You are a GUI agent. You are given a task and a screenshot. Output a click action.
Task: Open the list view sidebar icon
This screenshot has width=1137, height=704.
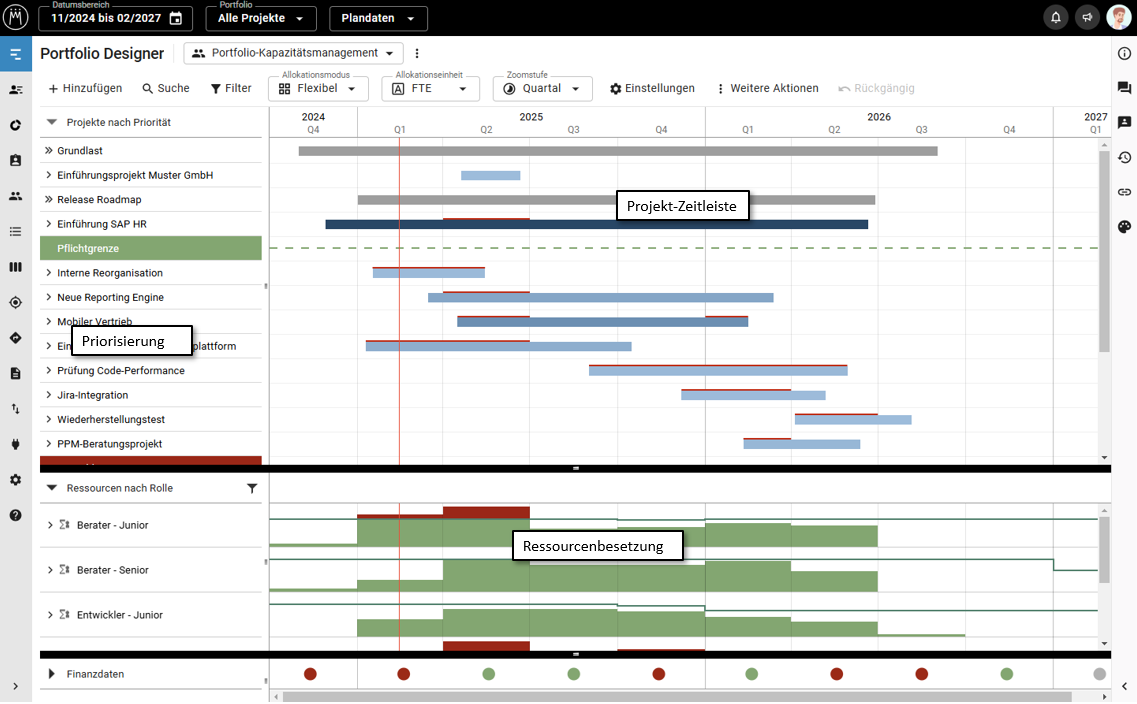pos(15,231)
